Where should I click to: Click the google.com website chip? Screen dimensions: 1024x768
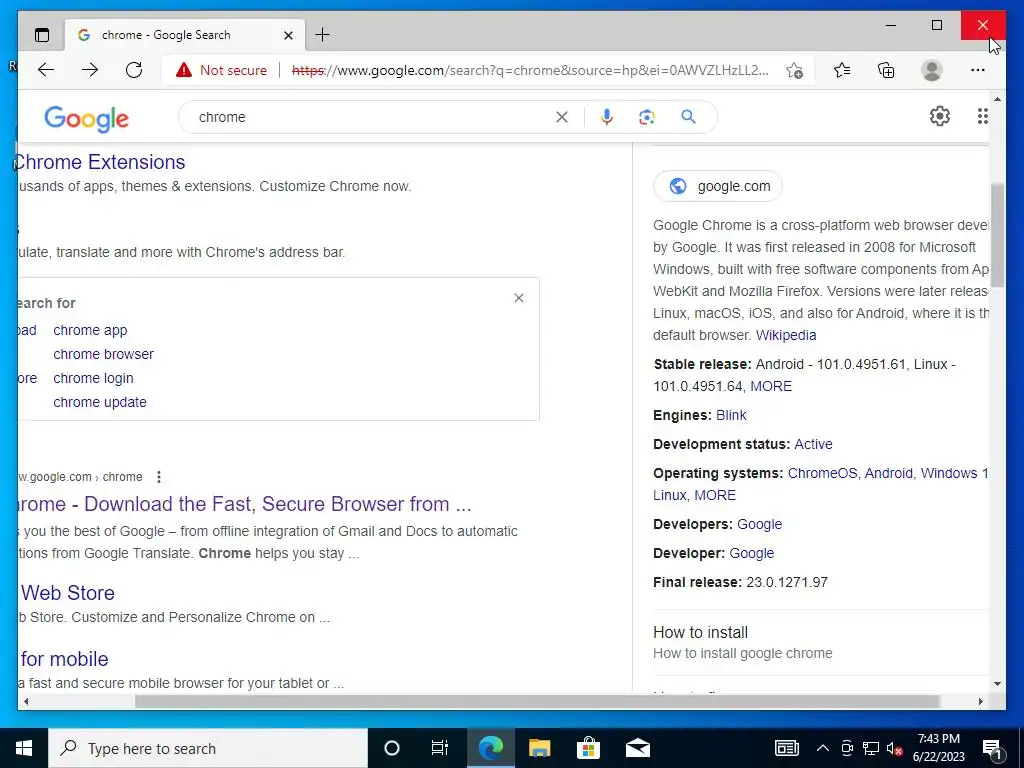coord(718,186)
